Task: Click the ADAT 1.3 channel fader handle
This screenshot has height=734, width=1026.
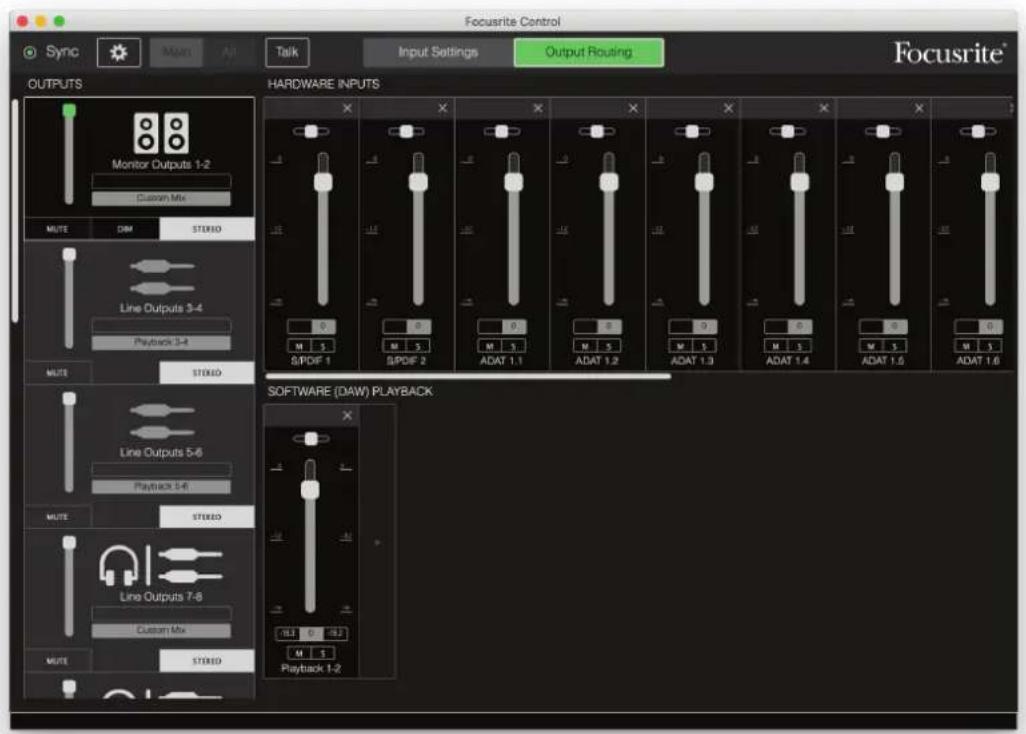Action: 704,182
